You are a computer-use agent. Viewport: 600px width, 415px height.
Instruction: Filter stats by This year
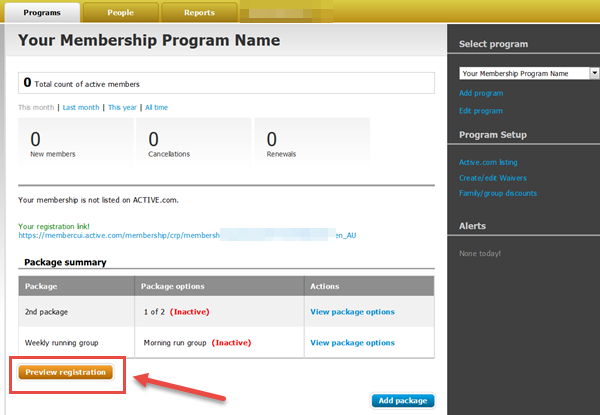[122, 107]
